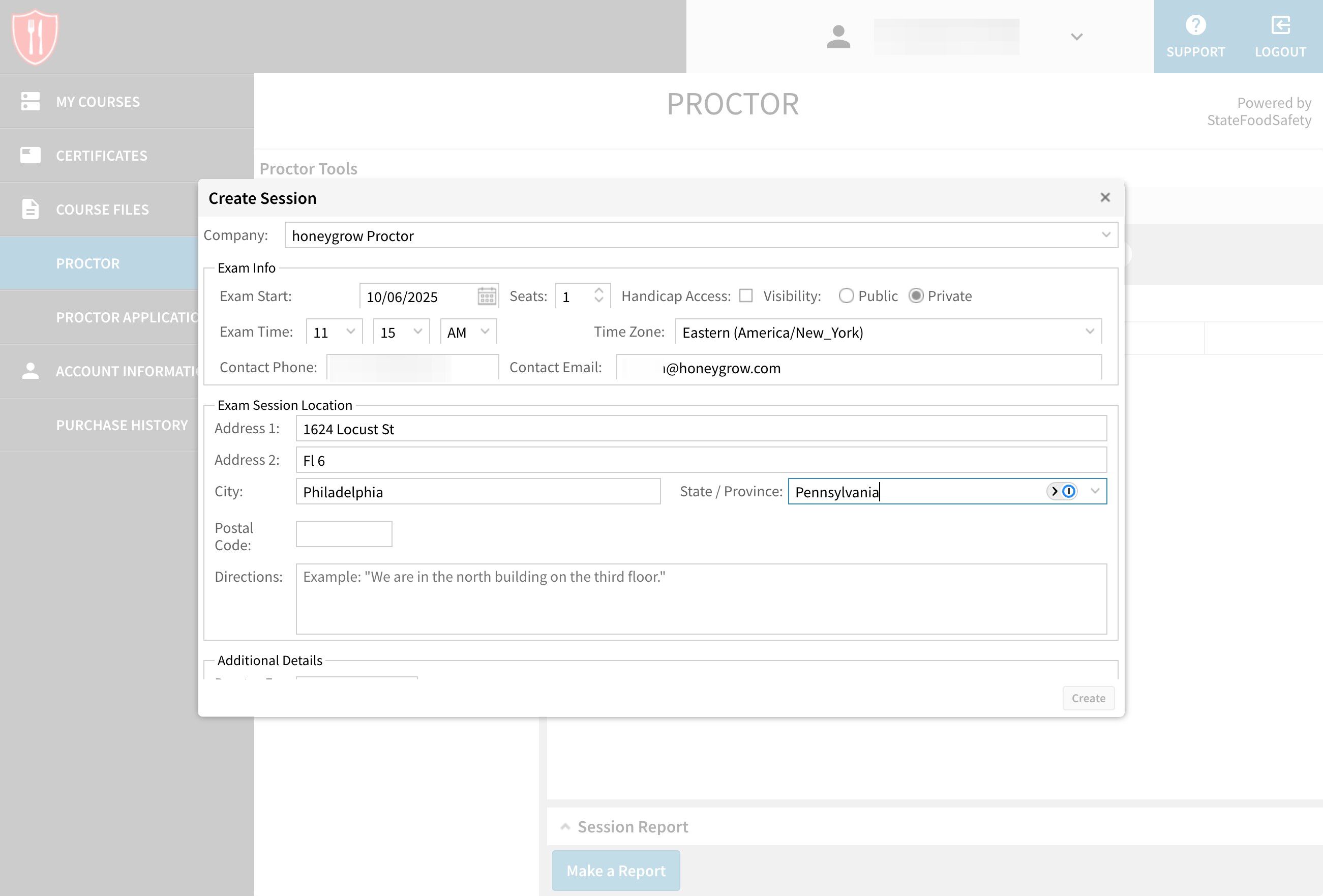
Task: Go to Purchase History menu item
Action: coord(122,425)
